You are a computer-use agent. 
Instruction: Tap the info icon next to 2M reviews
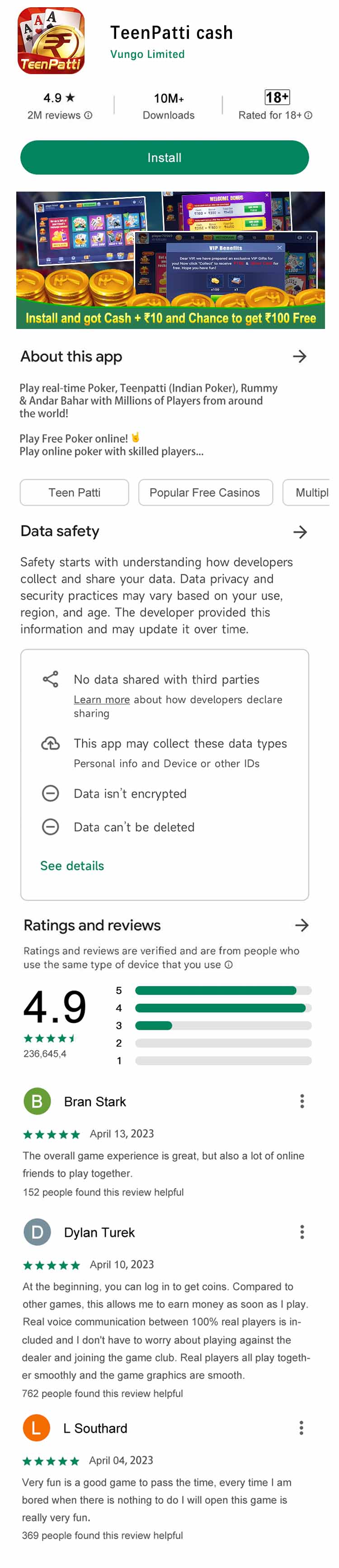88,115
